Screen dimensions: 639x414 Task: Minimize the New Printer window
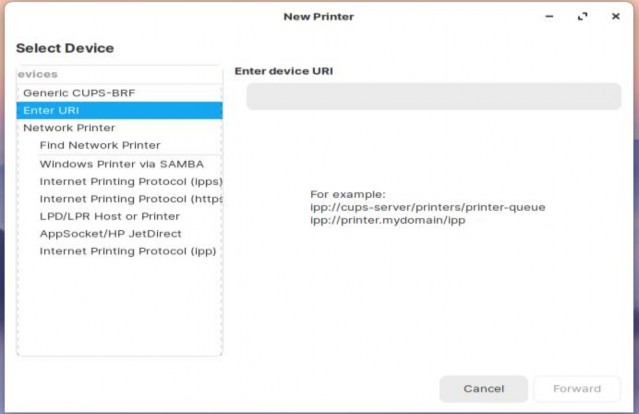pyautogui.click(x=549, y=17)
